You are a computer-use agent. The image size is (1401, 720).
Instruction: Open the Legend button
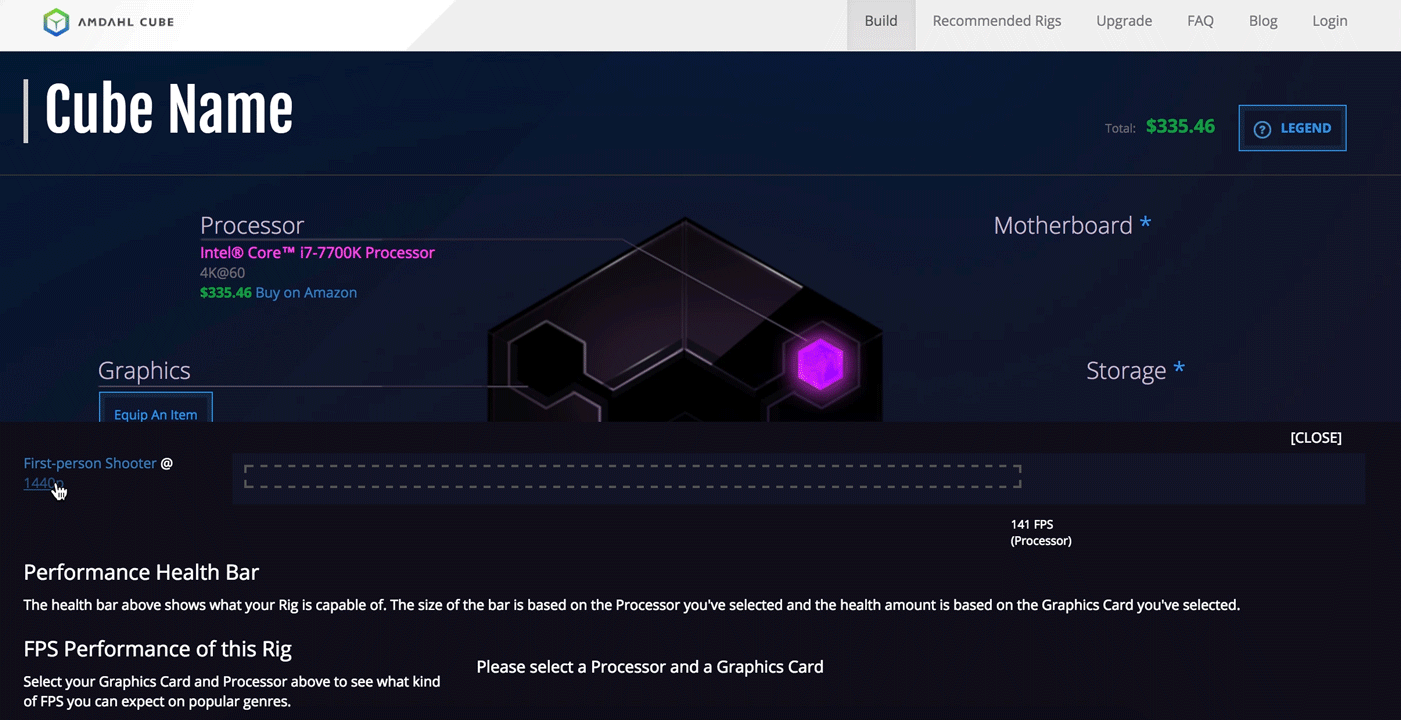tap(1292, 128)
